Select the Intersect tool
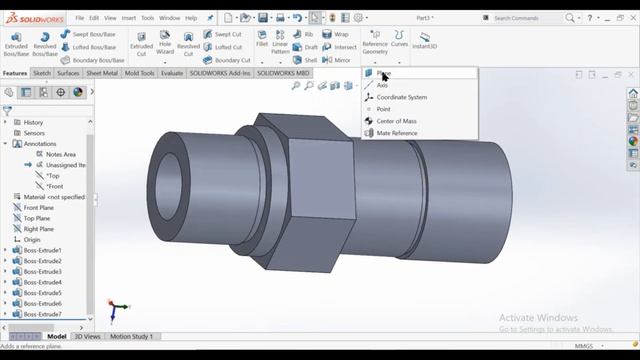The height and width of the screenshot is (360, 640). coord(340,47)
